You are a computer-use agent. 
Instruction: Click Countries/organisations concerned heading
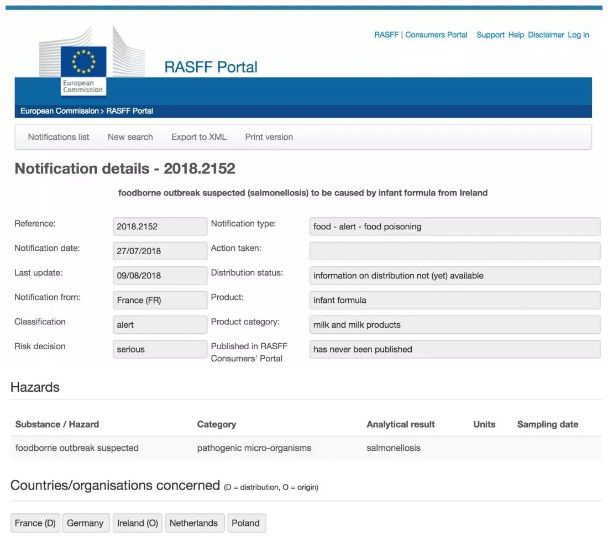(x=115, y=485)
